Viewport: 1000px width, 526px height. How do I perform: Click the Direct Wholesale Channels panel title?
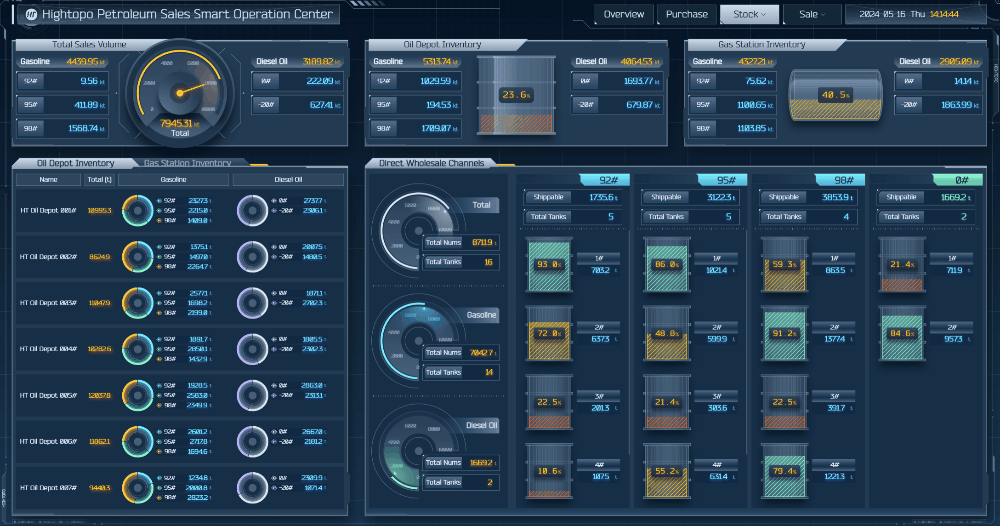(x=431, y=163)
